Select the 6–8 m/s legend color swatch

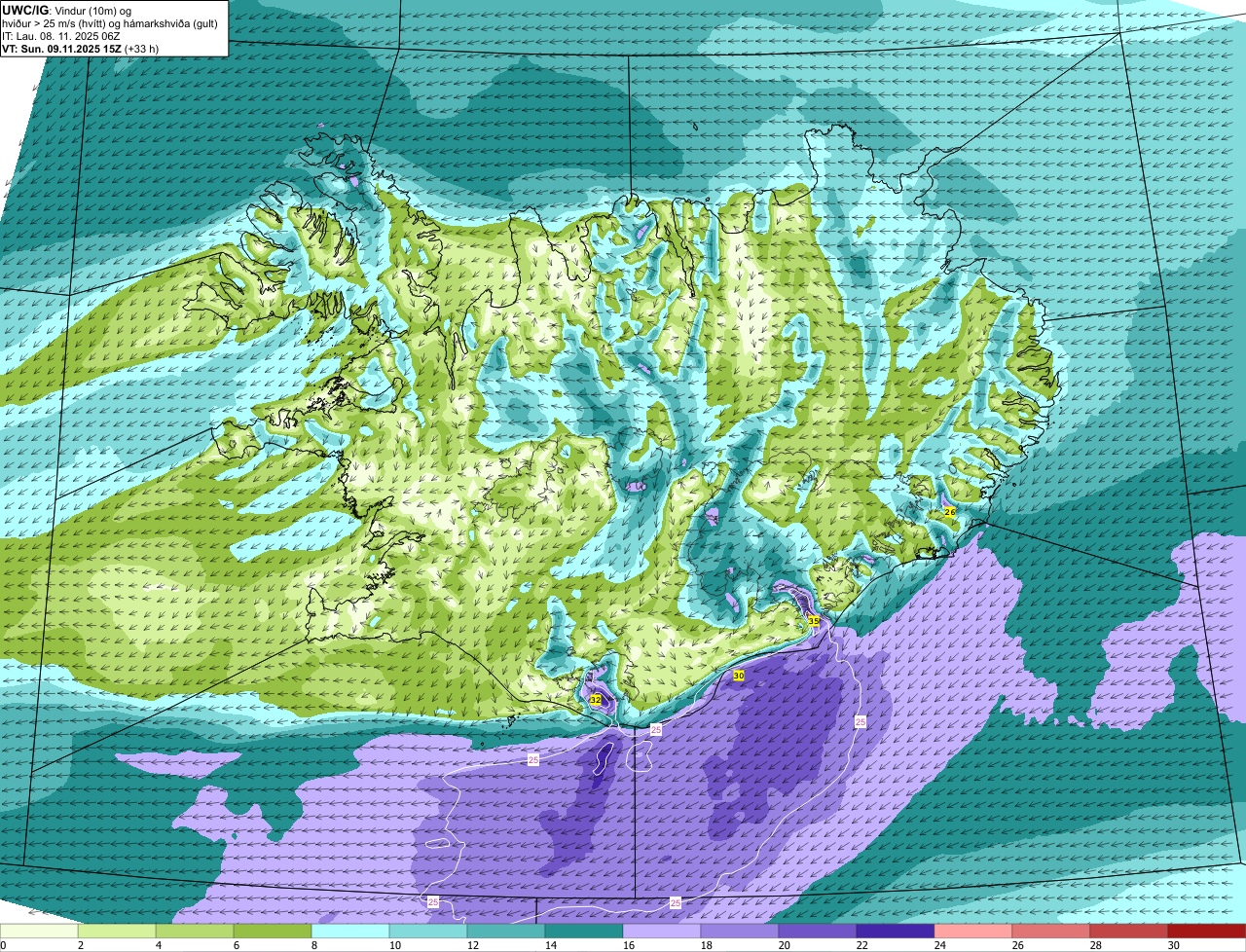pyautogui.click(x=273, y=932)
